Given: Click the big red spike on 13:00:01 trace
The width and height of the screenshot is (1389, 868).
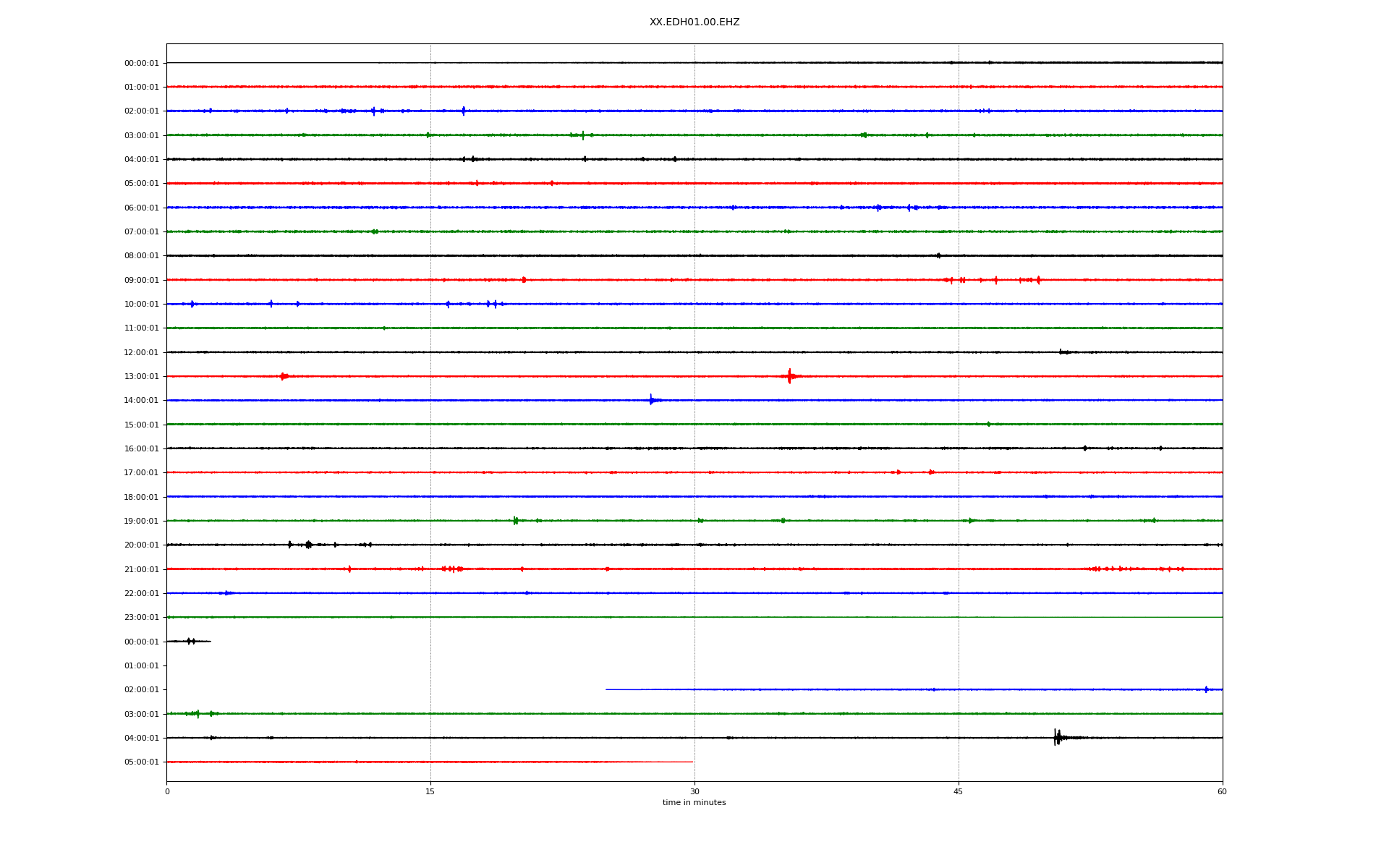Looking at the screenshot, I should [789, 376].
